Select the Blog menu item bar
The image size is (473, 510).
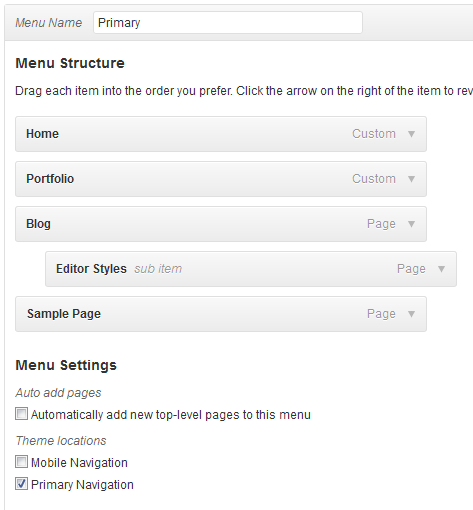(x=221, y=224)
